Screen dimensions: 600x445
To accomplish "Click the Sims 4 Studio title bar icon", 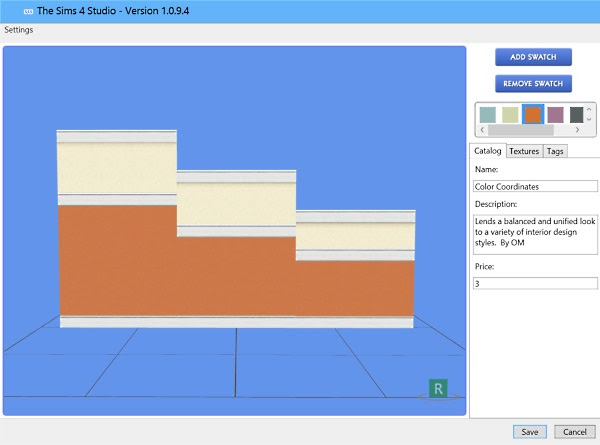I will click(x=28, y=11).
